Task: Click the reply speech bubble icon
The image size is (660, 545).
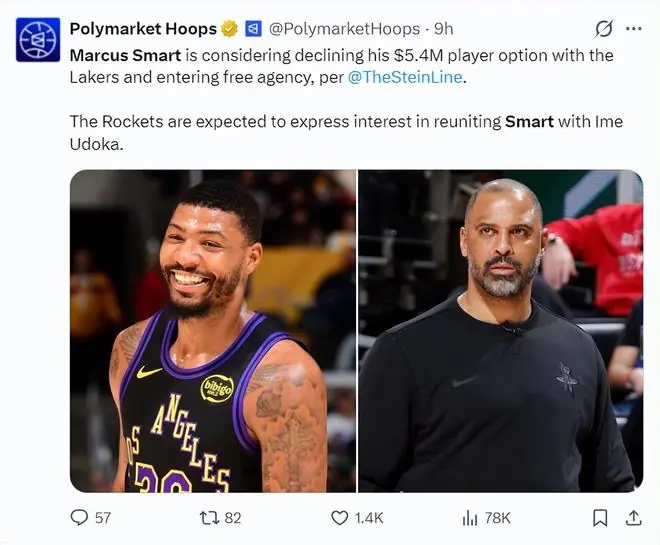Action: (x=79, y=518)
